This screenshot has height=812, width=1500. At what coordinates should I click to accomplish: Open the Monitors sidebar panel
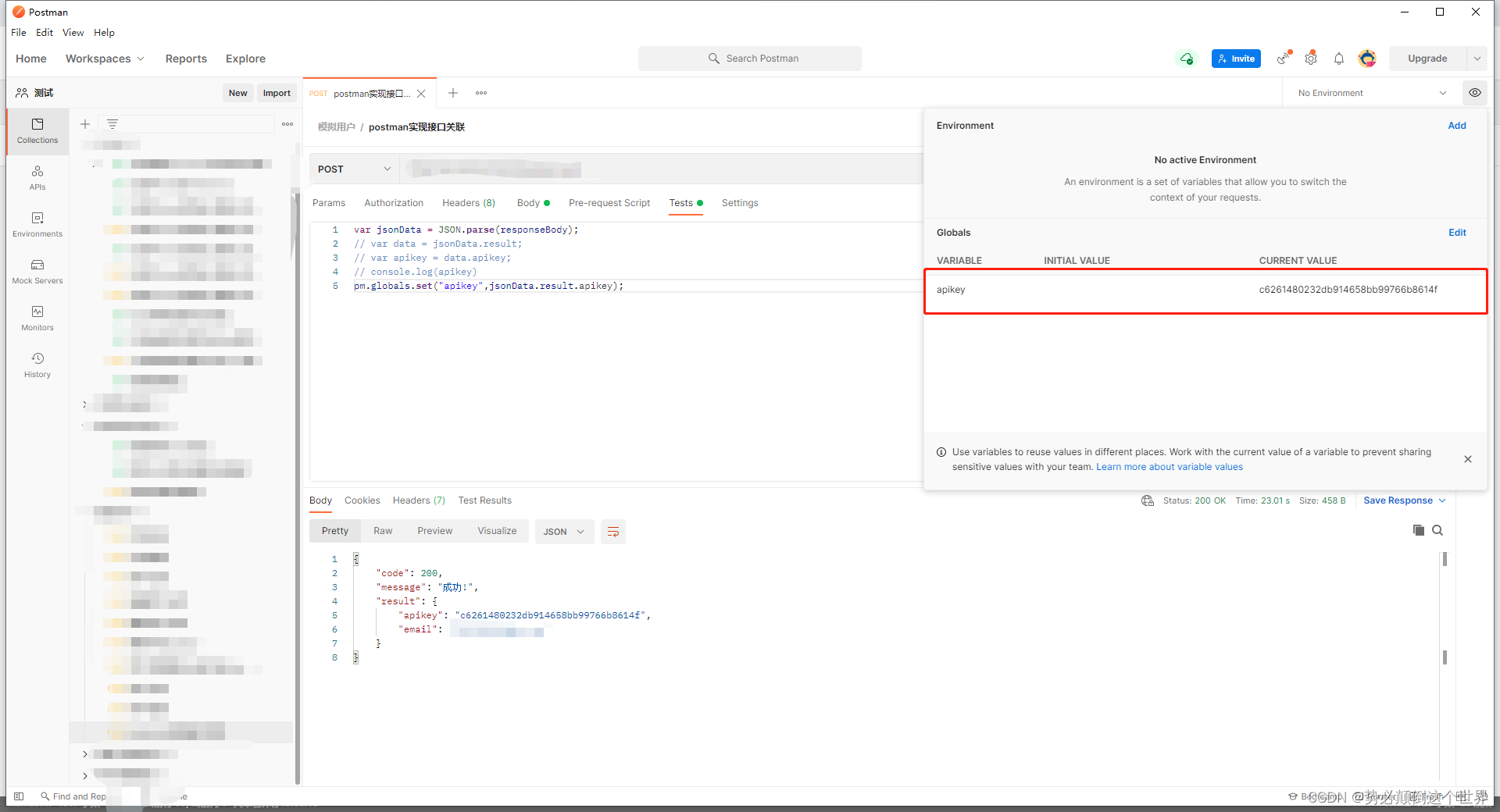(x=37, y=319)
